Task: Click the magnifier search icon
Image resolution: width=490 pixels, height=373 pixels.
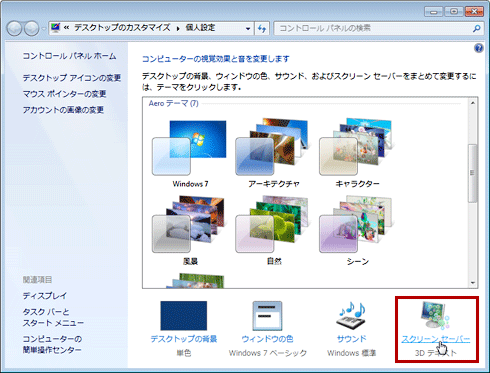Action: click(477, 29)
